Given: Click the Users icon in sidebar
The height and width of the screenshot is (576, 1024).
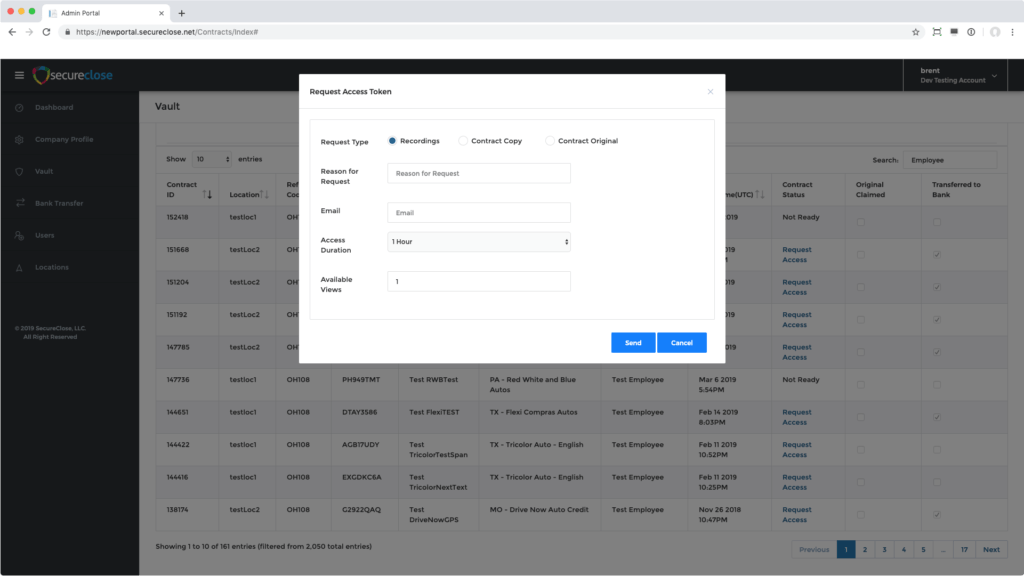Looking at the screenshot, I should (x=19, y=235).
